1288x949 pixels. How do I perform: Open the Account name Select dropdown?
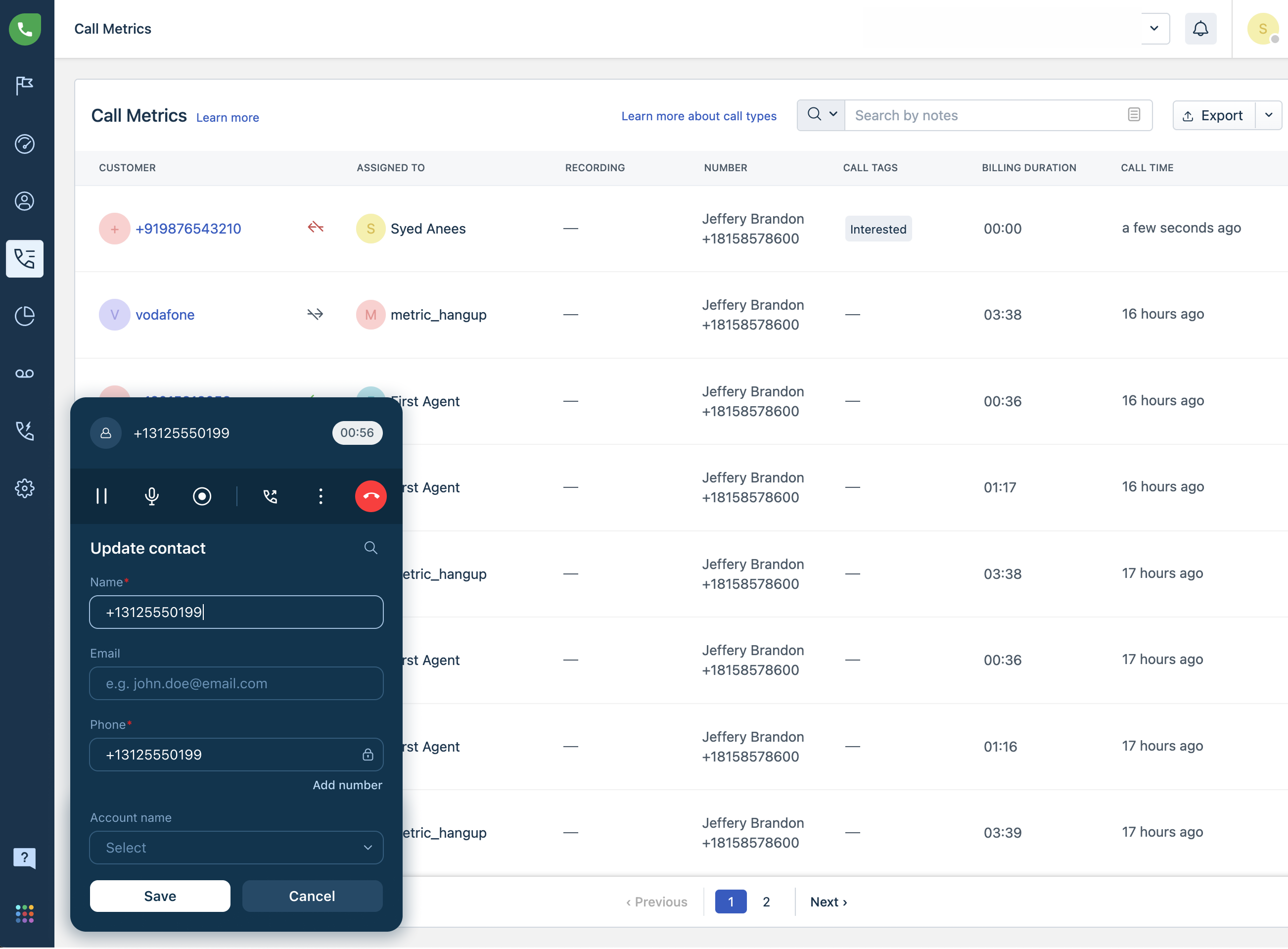[x=236, y=848]
